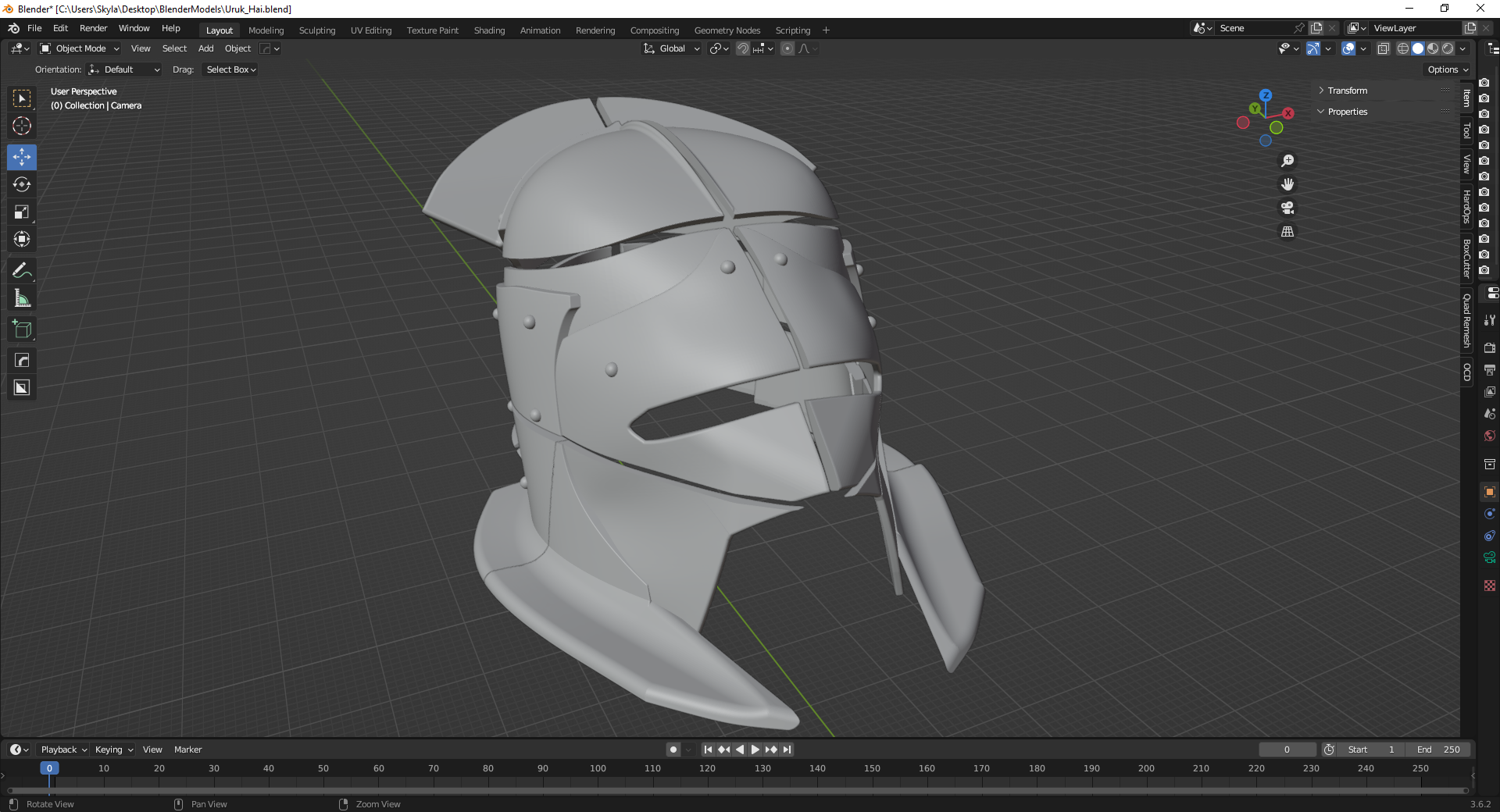Choose the Measure tool
1500x812 pixels.
tap(22, 297)
